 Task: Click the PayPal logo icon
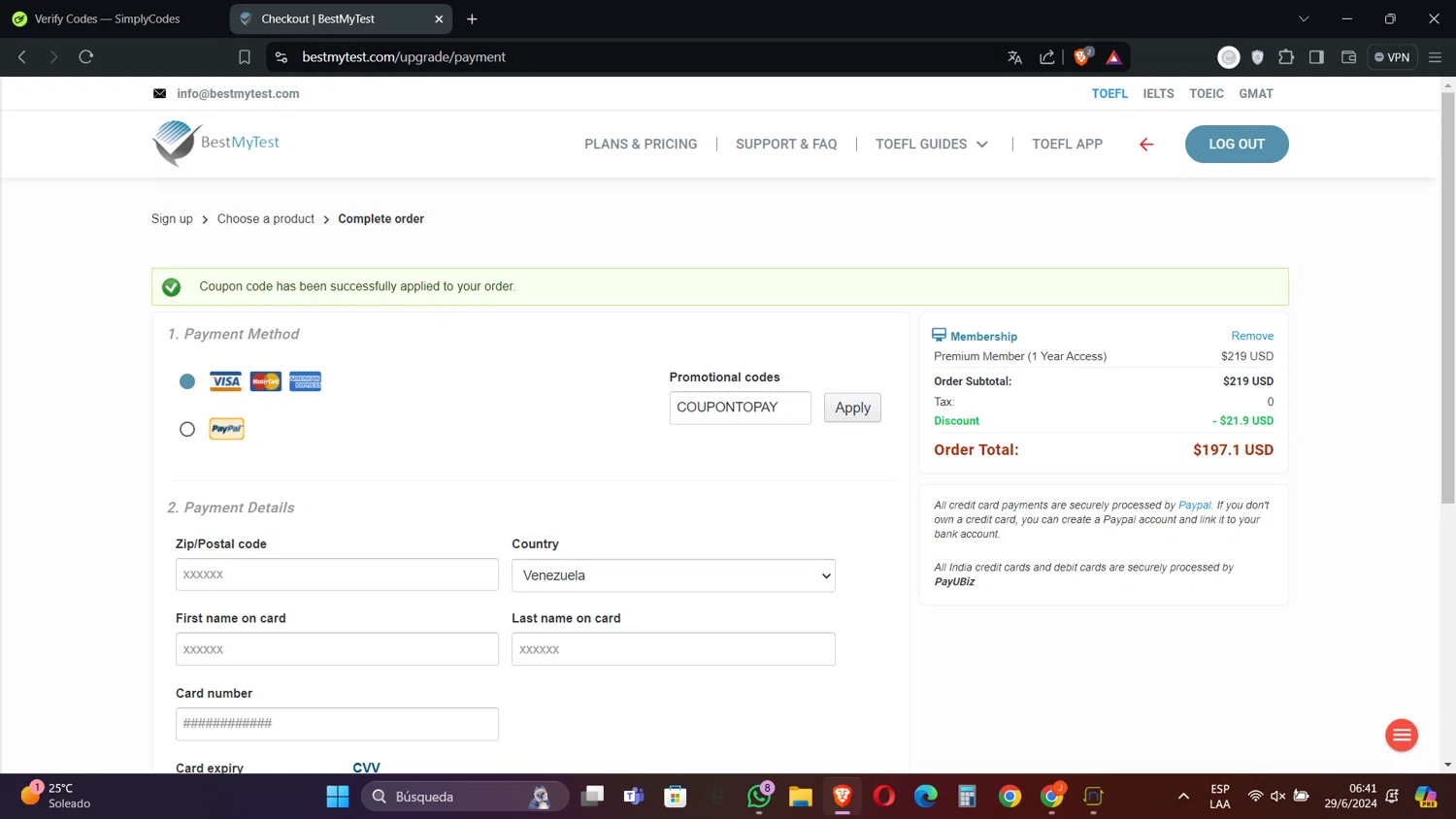tap(227, 429)
